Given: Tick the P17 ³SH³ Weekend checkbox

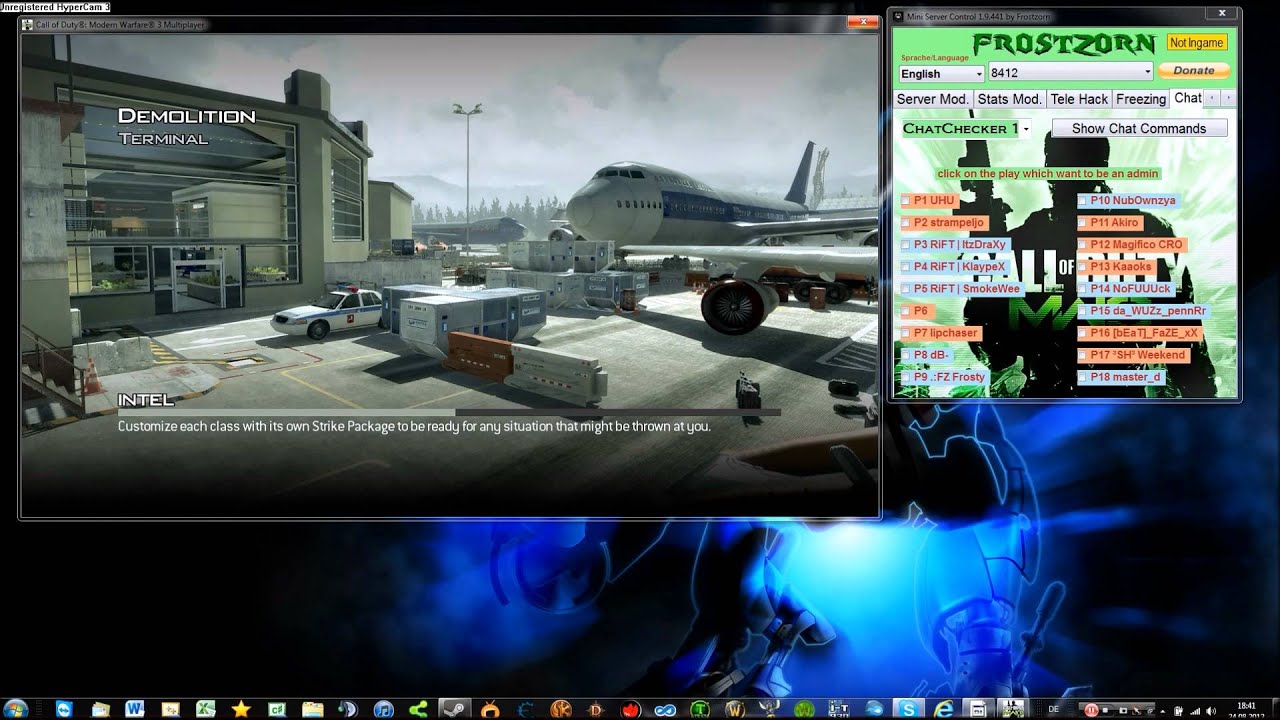Looking at the screenshot, I should tap(1083, 355).
